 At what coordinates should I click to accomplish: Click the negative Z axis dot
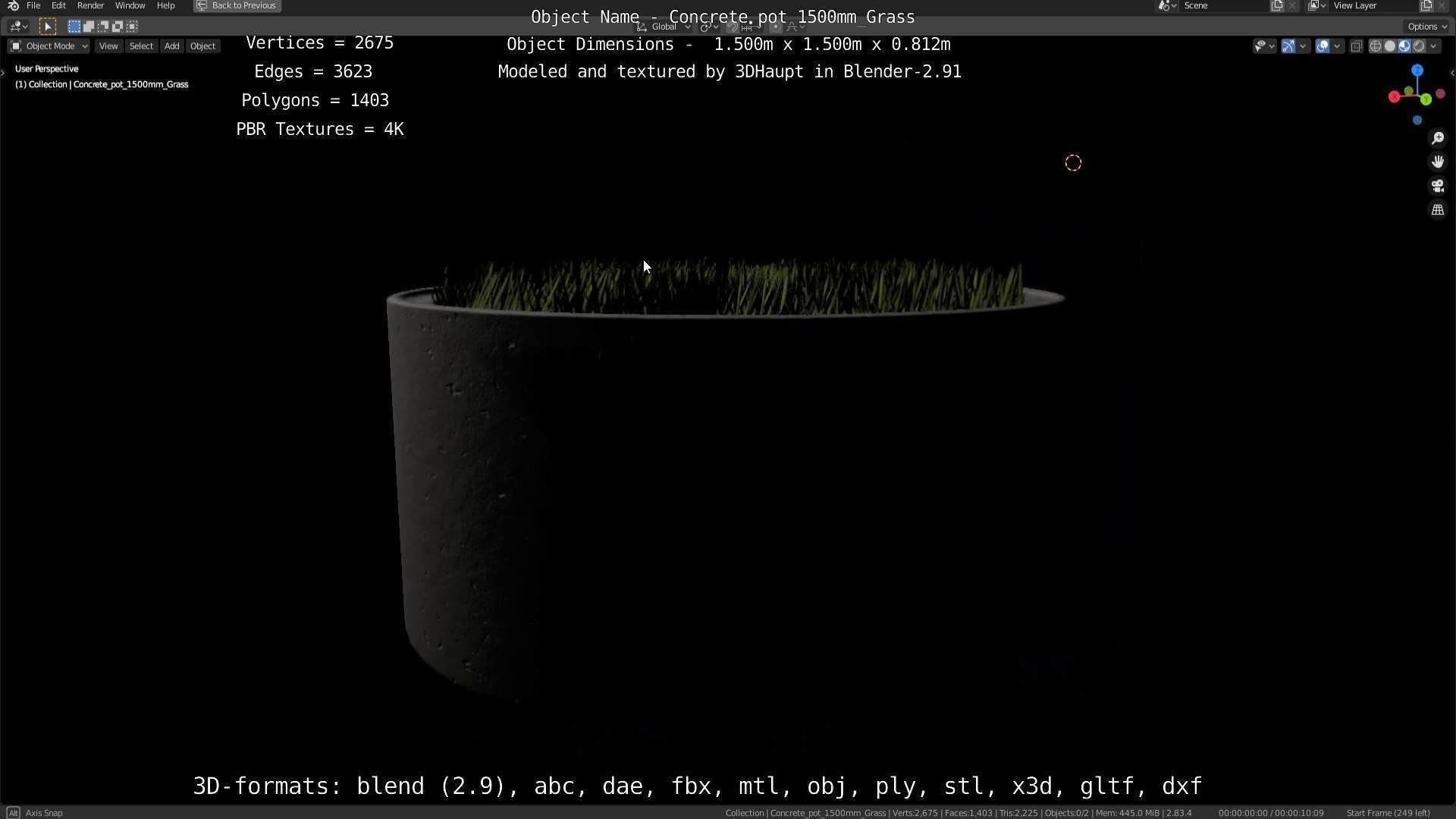tap(1417, 121)
